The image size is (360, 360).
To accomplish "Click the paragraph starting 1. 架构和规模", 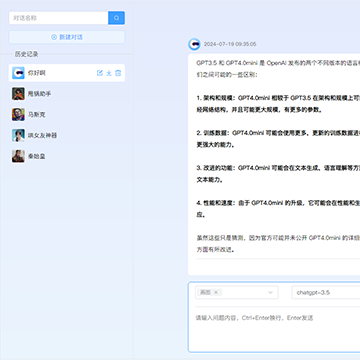I will 278,104.
